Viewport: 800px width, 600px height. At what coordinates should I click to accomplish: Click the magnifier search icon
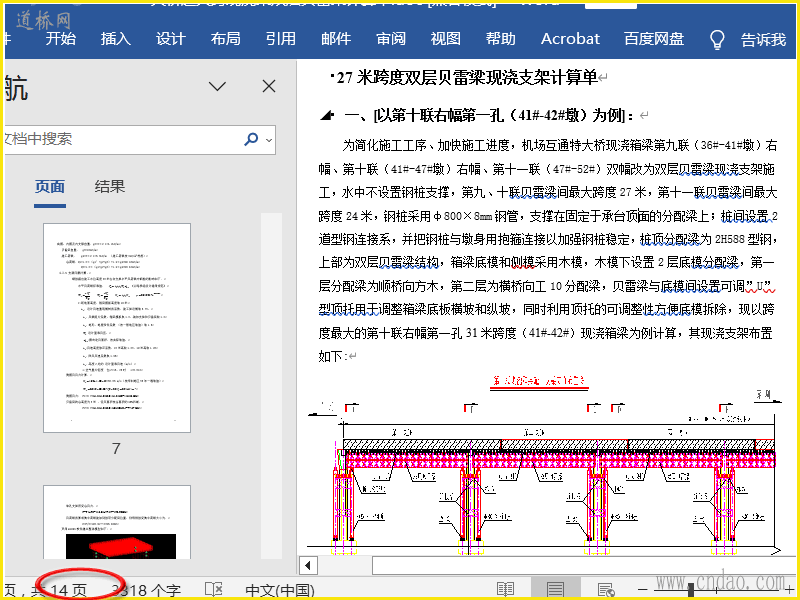[x=251, y=139]
